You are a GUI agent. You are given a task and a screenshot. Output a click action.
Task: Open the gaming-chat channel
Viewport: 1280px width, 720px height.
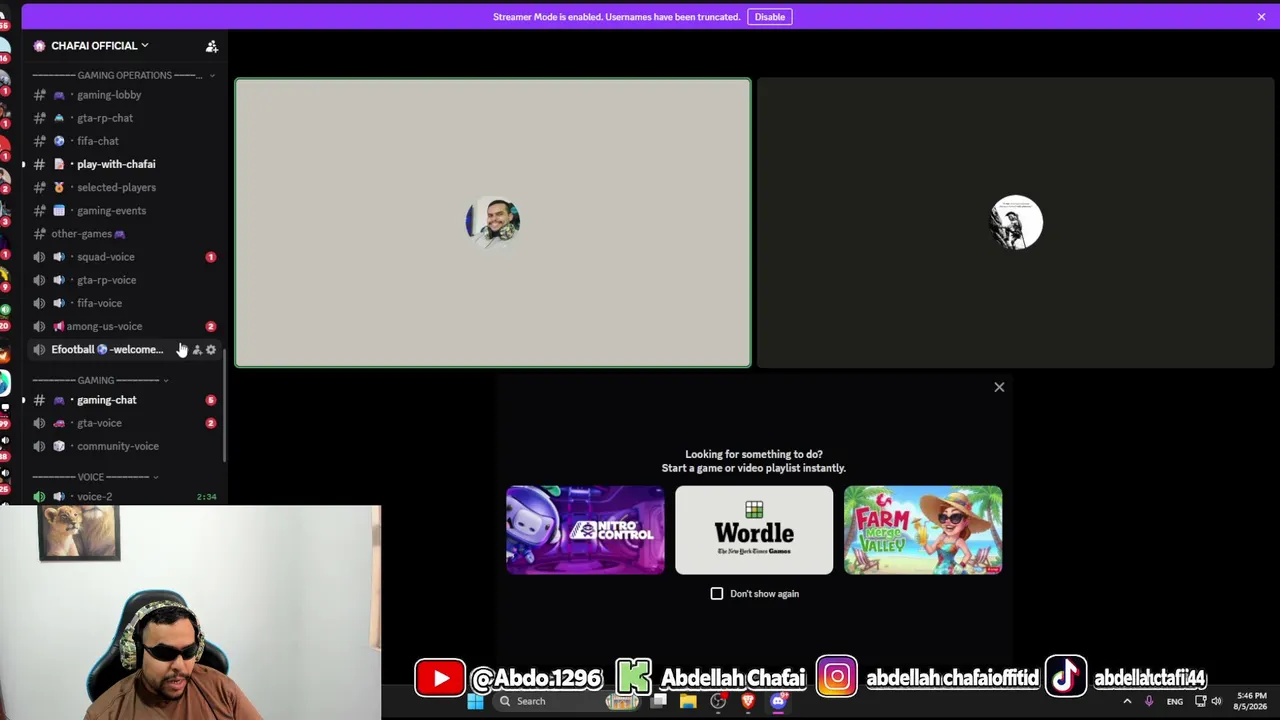coord(124,400)
